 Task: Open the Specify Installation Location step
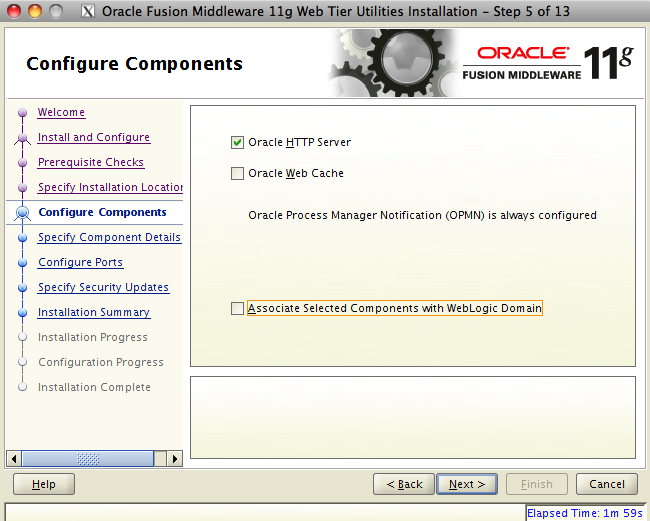[x=110, y=187]
